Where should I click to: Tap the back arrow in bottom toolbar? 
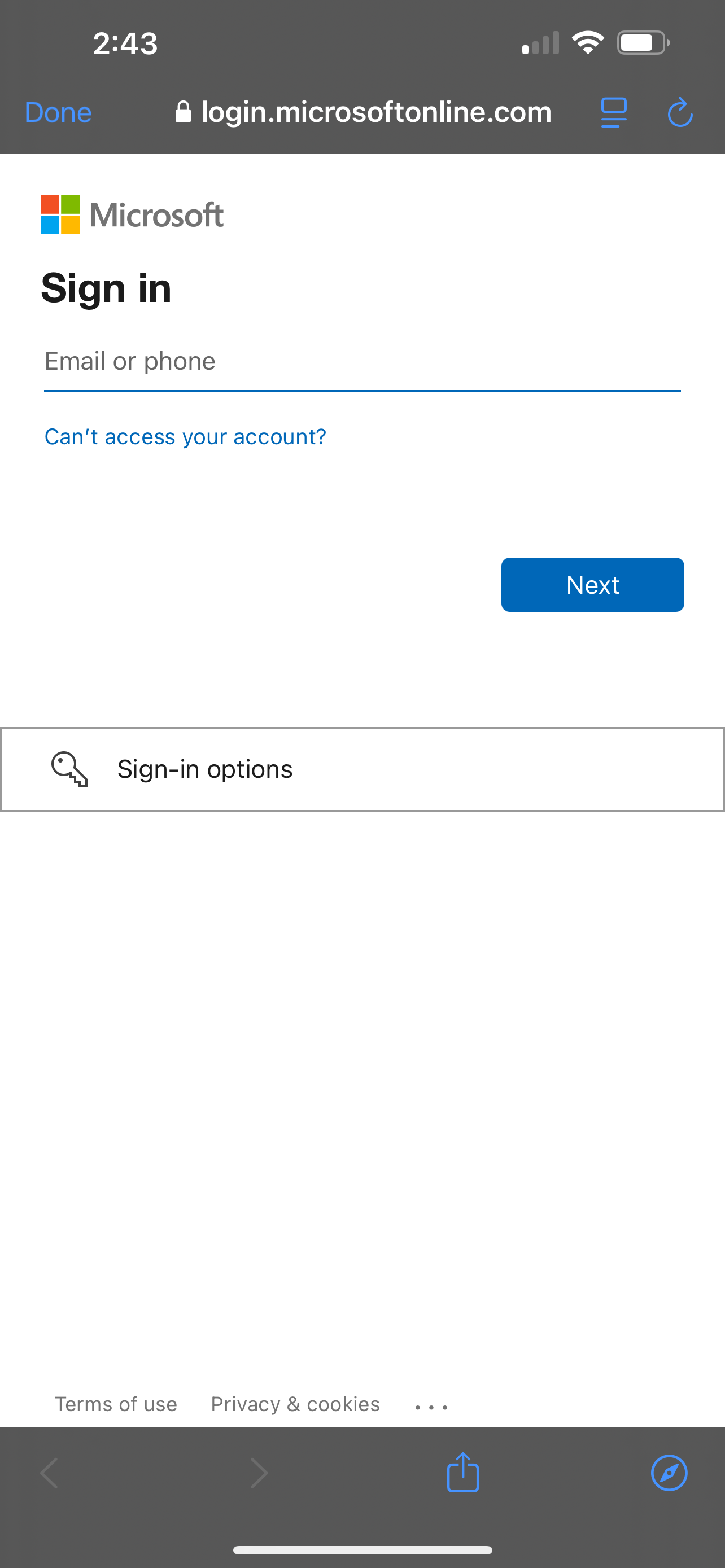click(x=49, y=1473)
